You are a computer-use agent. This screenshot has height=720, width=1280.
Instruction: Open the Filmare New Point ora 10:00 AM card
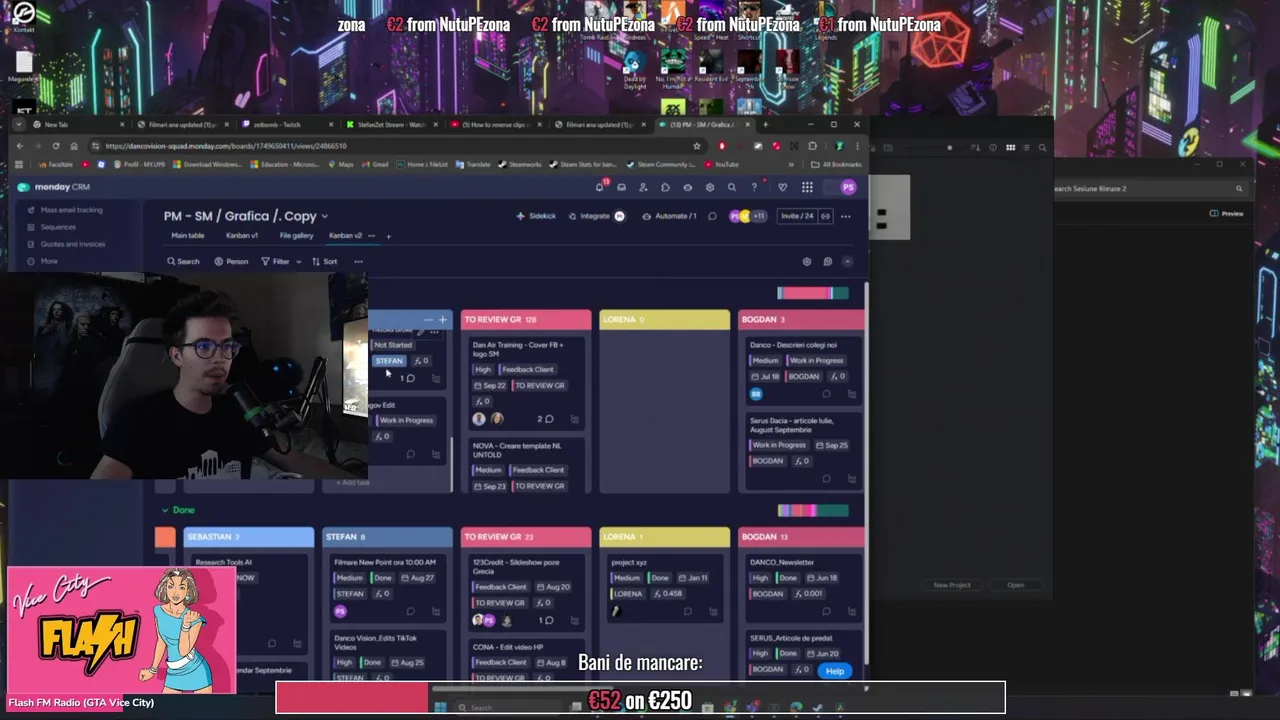pos(387,587)
